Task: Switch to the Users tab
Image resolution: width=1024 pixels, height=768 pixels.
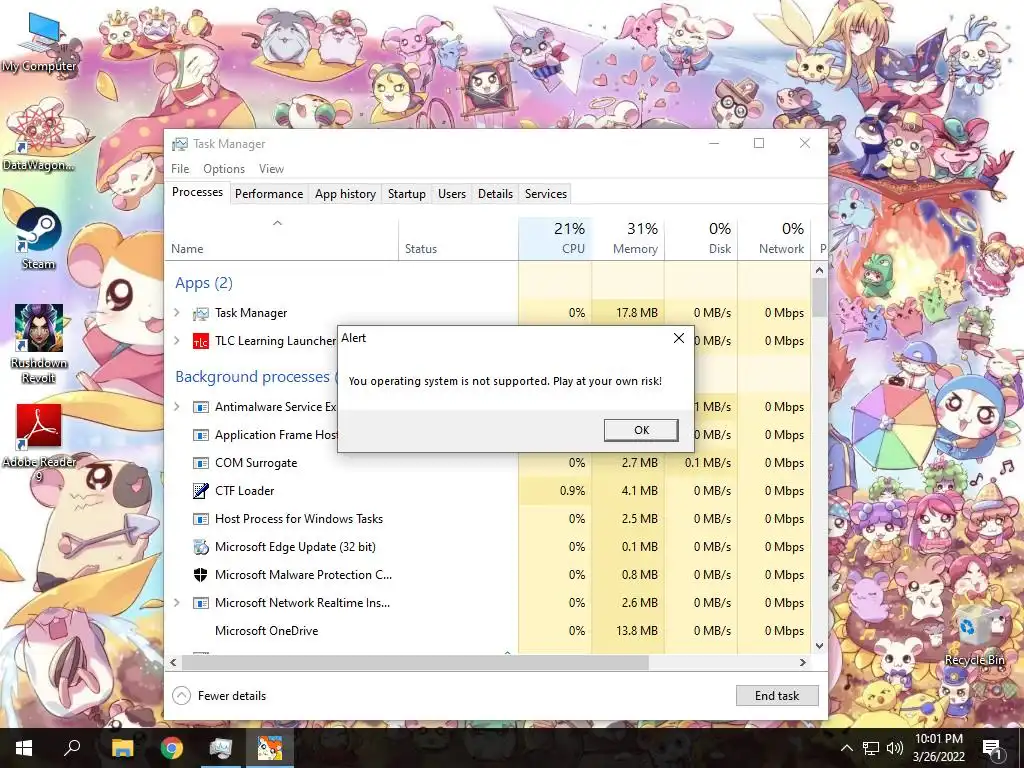Action: click(x=452, y=194)
